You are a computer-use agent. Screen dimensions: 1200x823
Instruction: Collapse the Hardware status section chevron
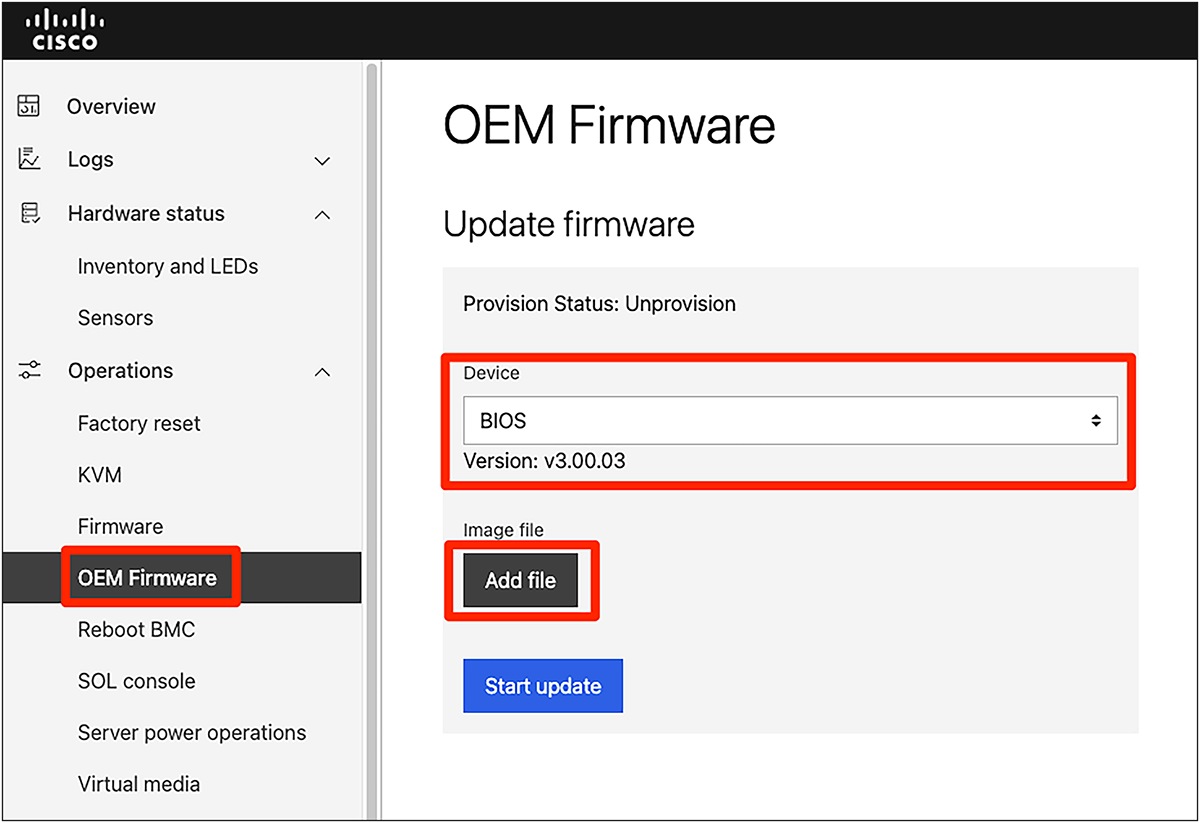pyautogui.click(x=322, y=214)
